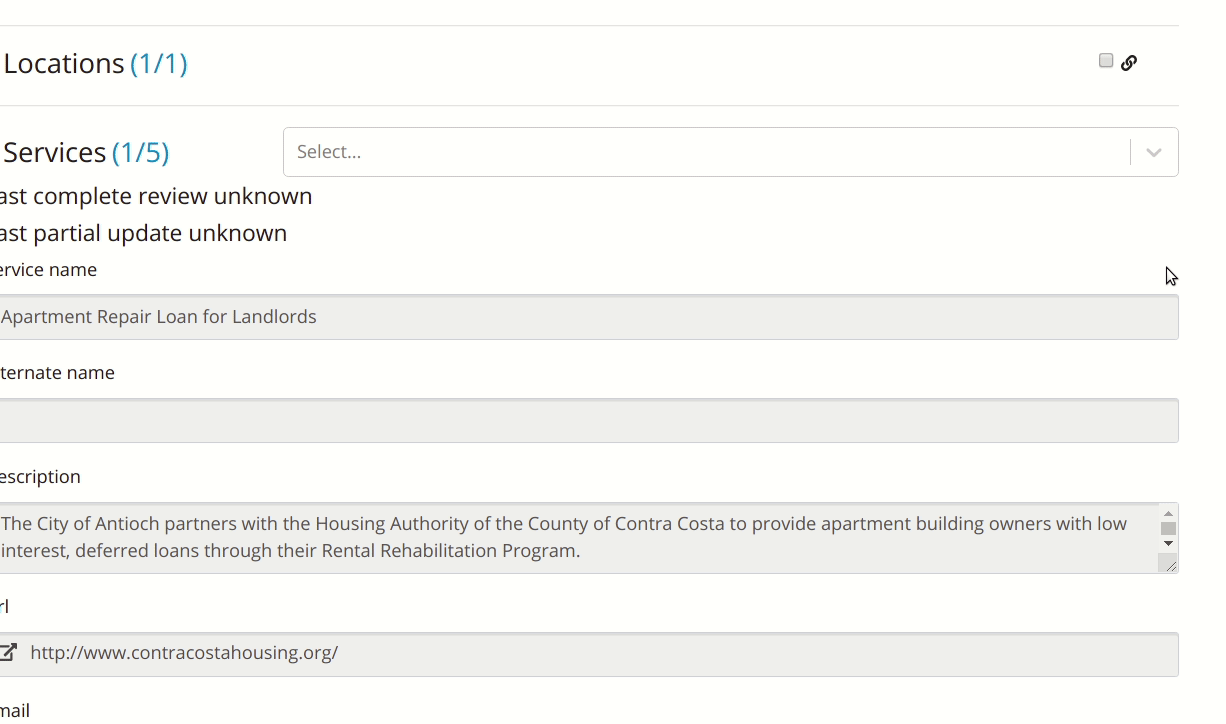Open the (1/1) link next to Locations
The image size is (1226, 724).
[159, 63]
